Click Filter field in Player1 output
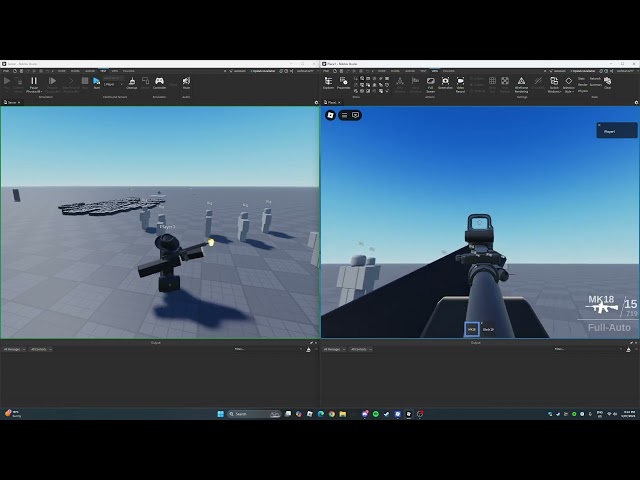 tap(588, 349)
